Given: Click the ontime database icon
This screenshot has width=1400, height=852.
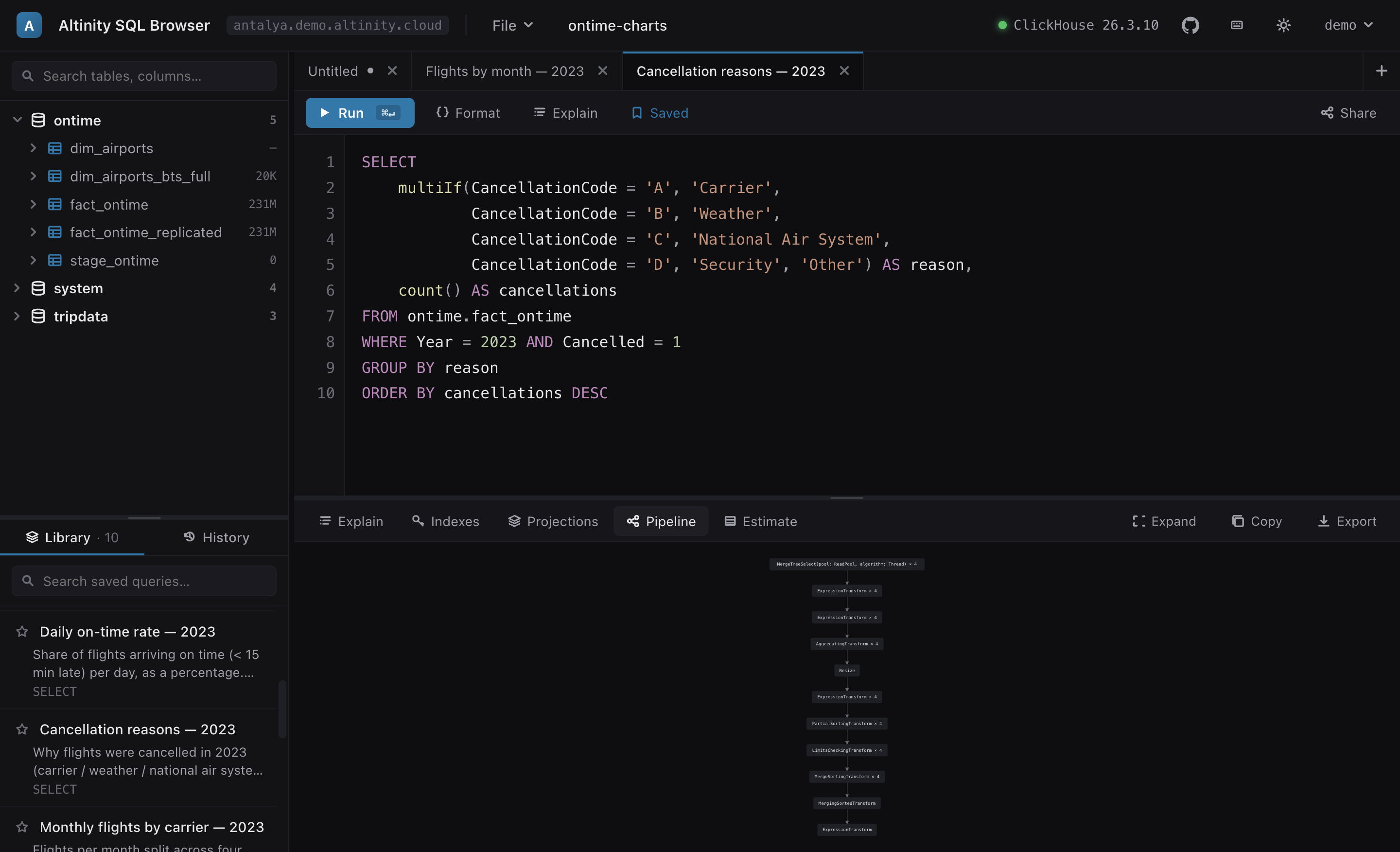Looking at the screenshot, I should pyautogui.click(x=38, y=120).
